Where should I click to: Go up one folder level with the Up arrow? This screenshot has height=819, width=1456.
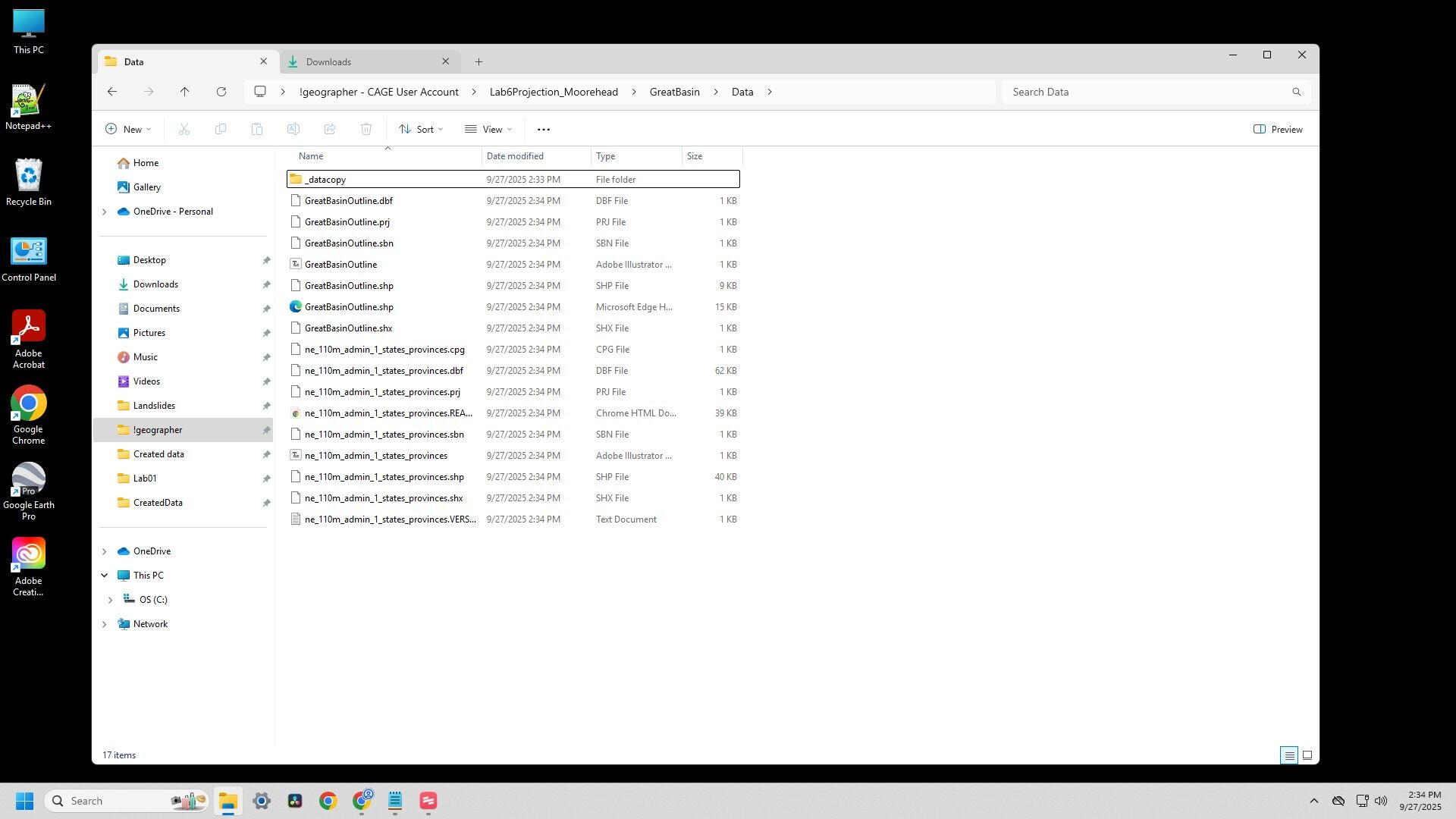[x=184, y=92]
